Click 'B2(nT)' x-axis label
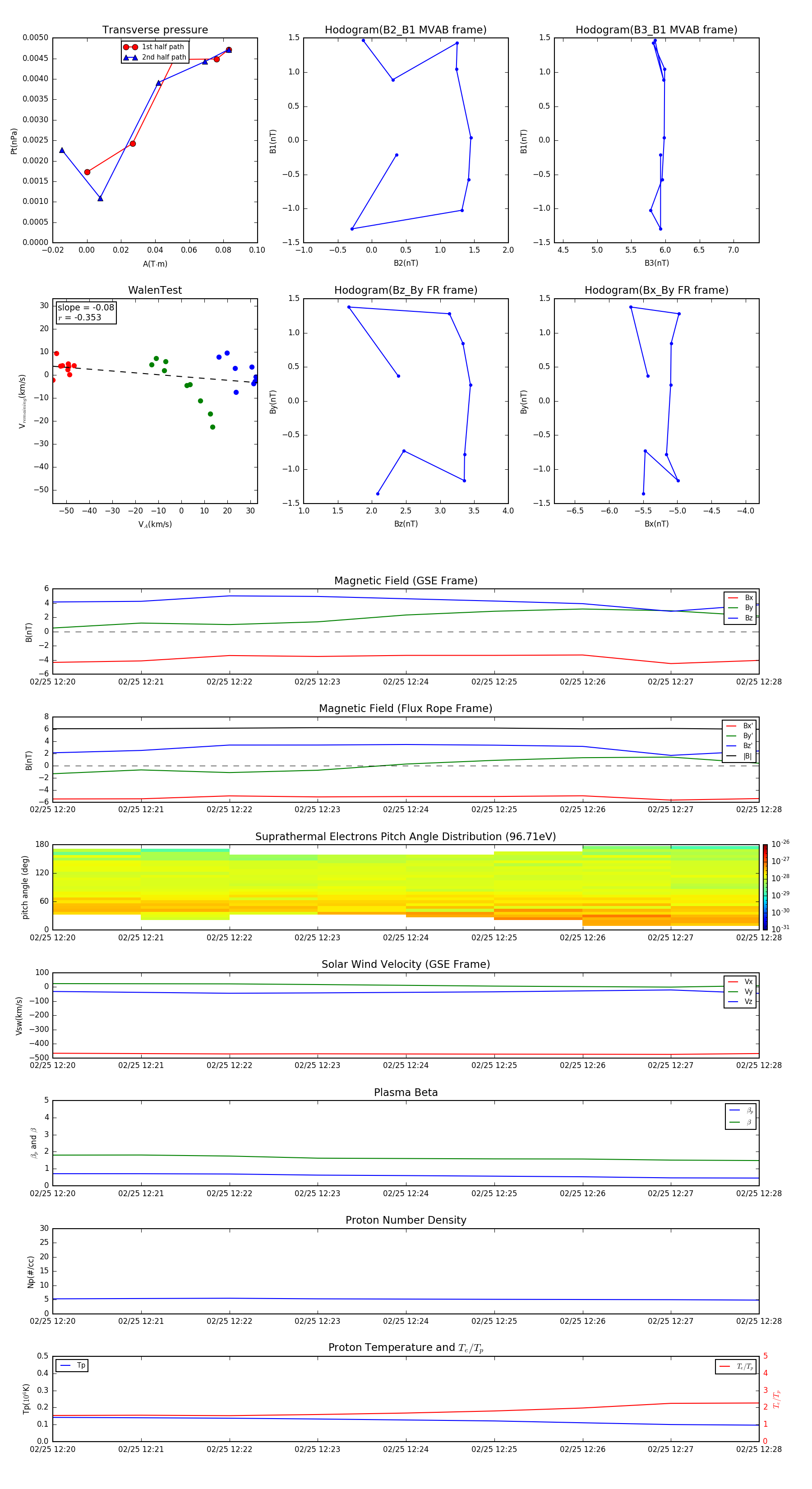812x1489 pixels. point(406,263)
